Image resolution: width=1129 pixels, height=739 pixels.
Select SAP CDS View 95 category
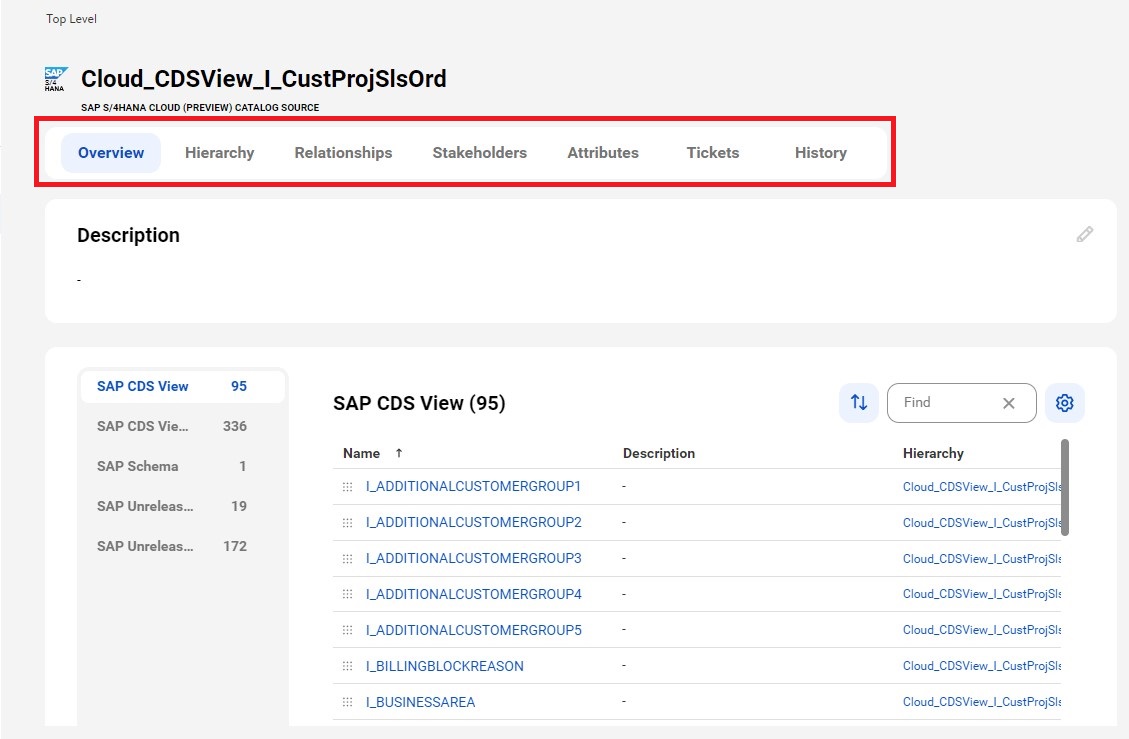(x=181, y=386)
